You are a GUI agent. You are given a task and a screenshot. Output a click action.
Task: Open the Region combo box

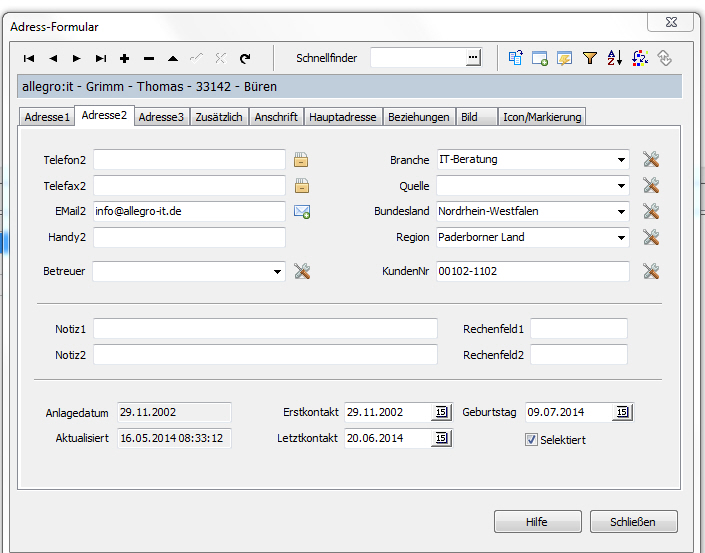coord(621,238)
